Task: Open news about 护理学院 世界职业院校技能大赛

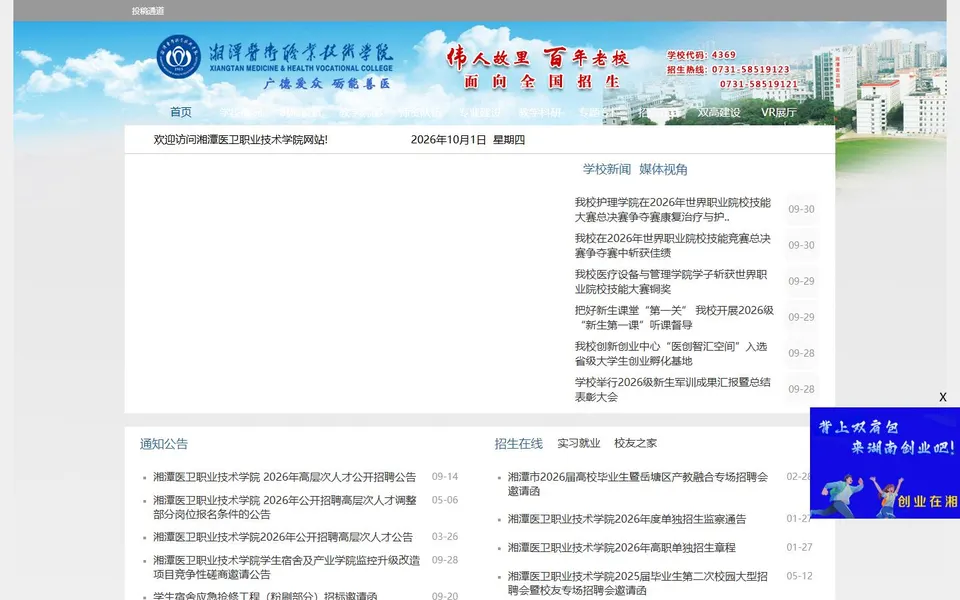Action: (x=672, y=209)
